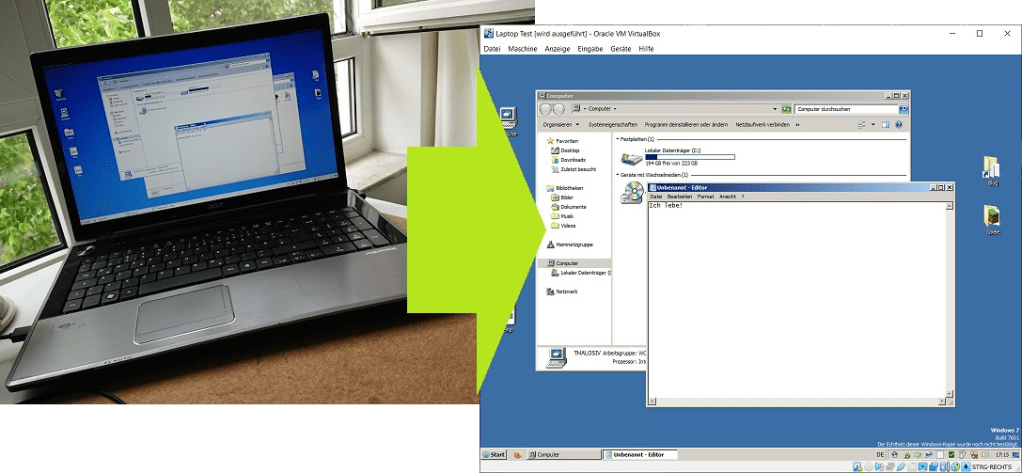1022x473 pixels.
Task: Select the Lokaler Datenträger (C:) drive icon
Action: (631, 158)
